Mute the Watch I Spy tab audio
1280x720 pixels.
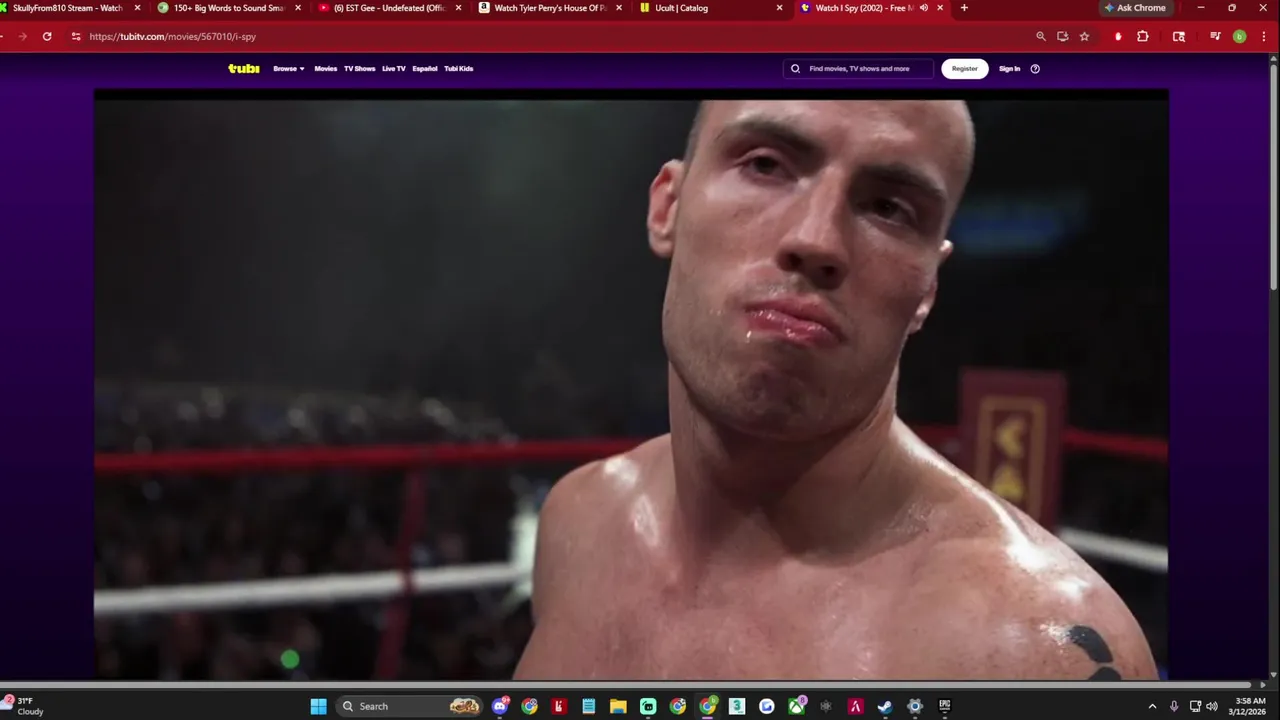(924, 8)
